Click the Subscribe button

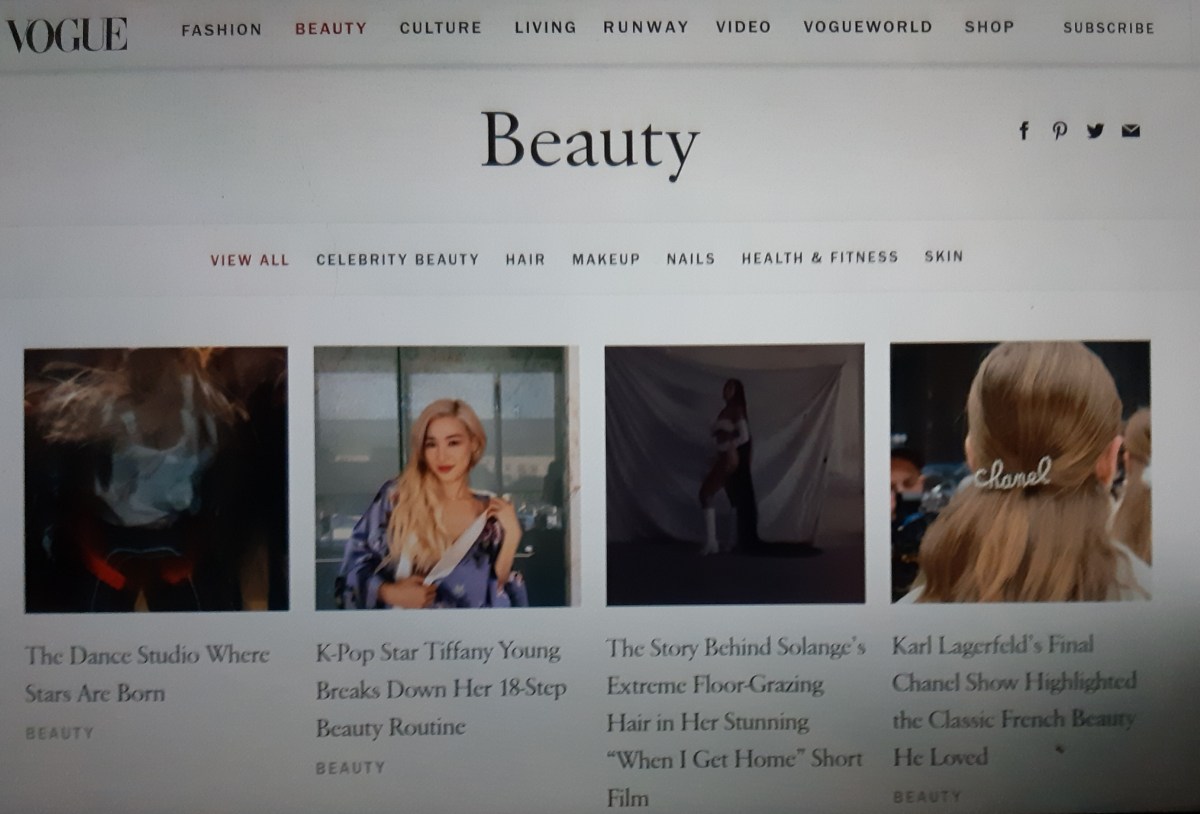click(x=1108, y=28)
